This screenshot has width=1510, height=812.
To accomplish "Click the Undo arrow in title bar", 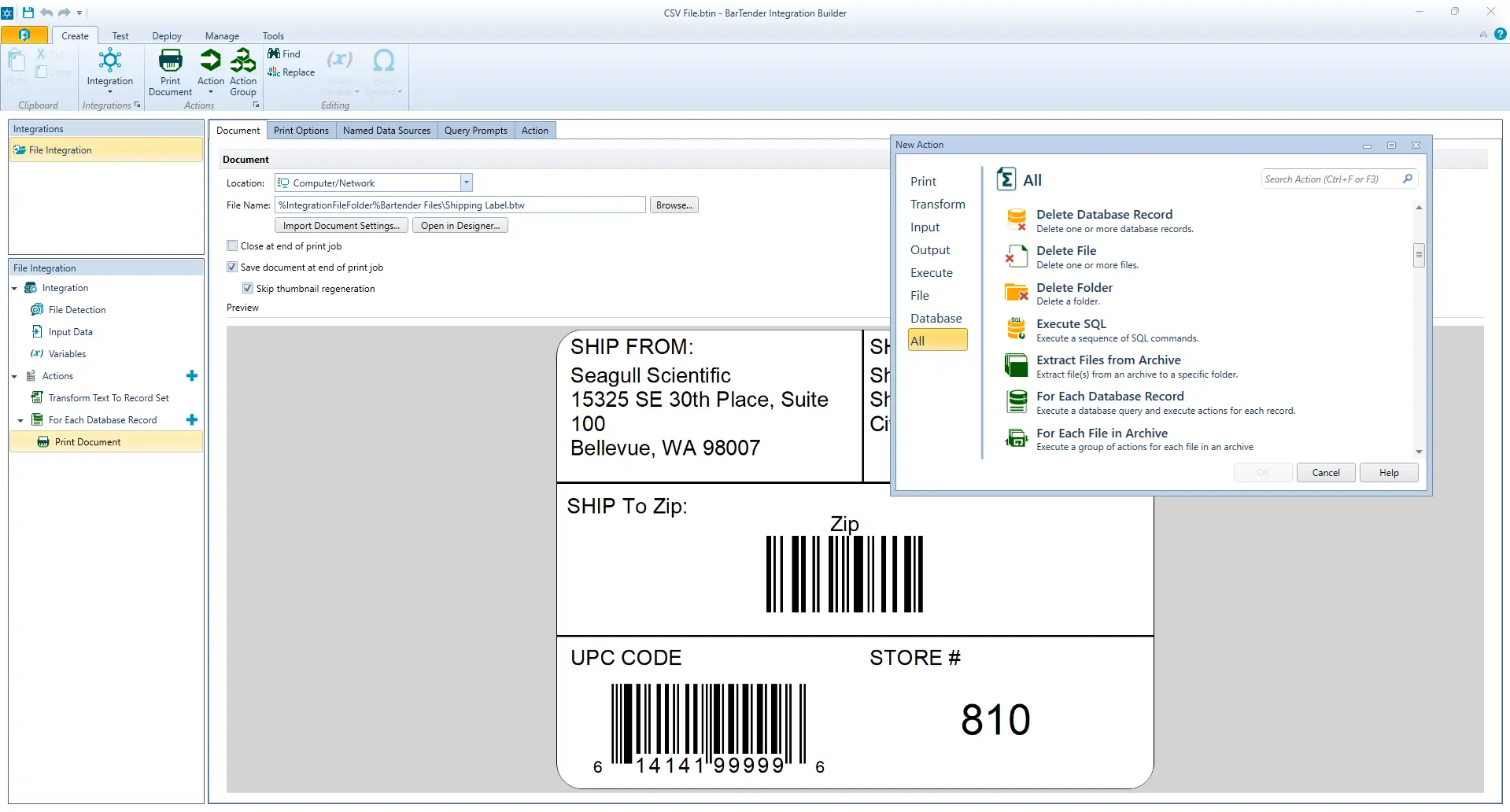I will (x=46, y=13).
